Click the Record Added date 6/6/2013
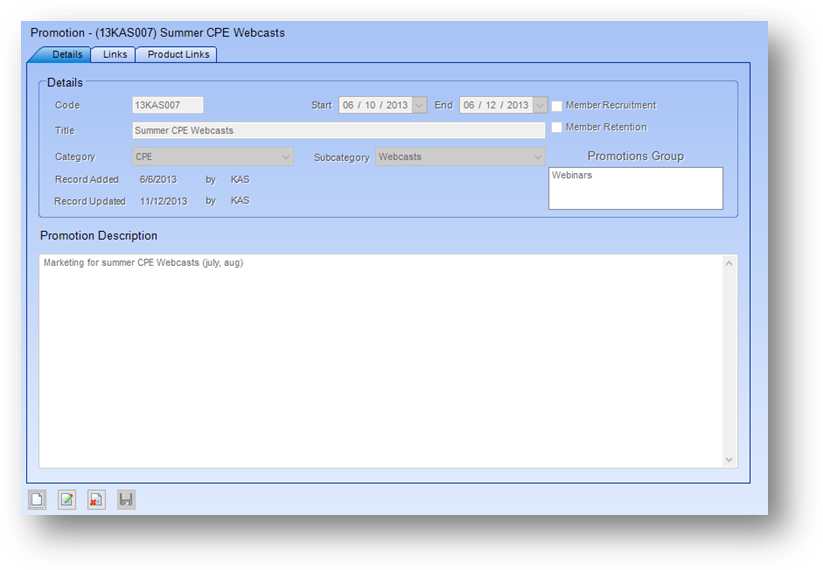823x570 pixels. point(158,180)
